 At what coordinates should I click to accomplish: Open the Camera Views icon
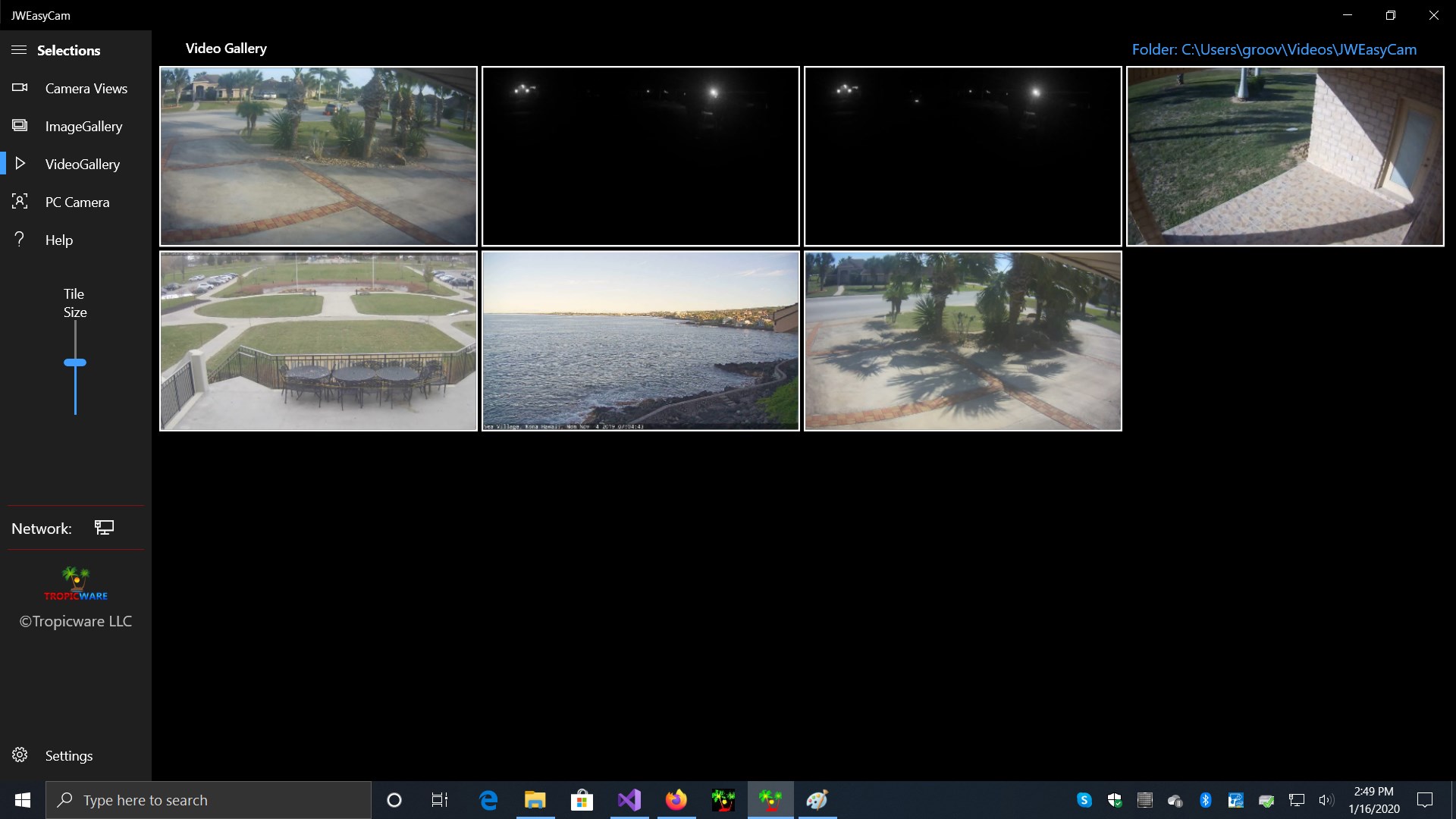click(x=20, y=88)
